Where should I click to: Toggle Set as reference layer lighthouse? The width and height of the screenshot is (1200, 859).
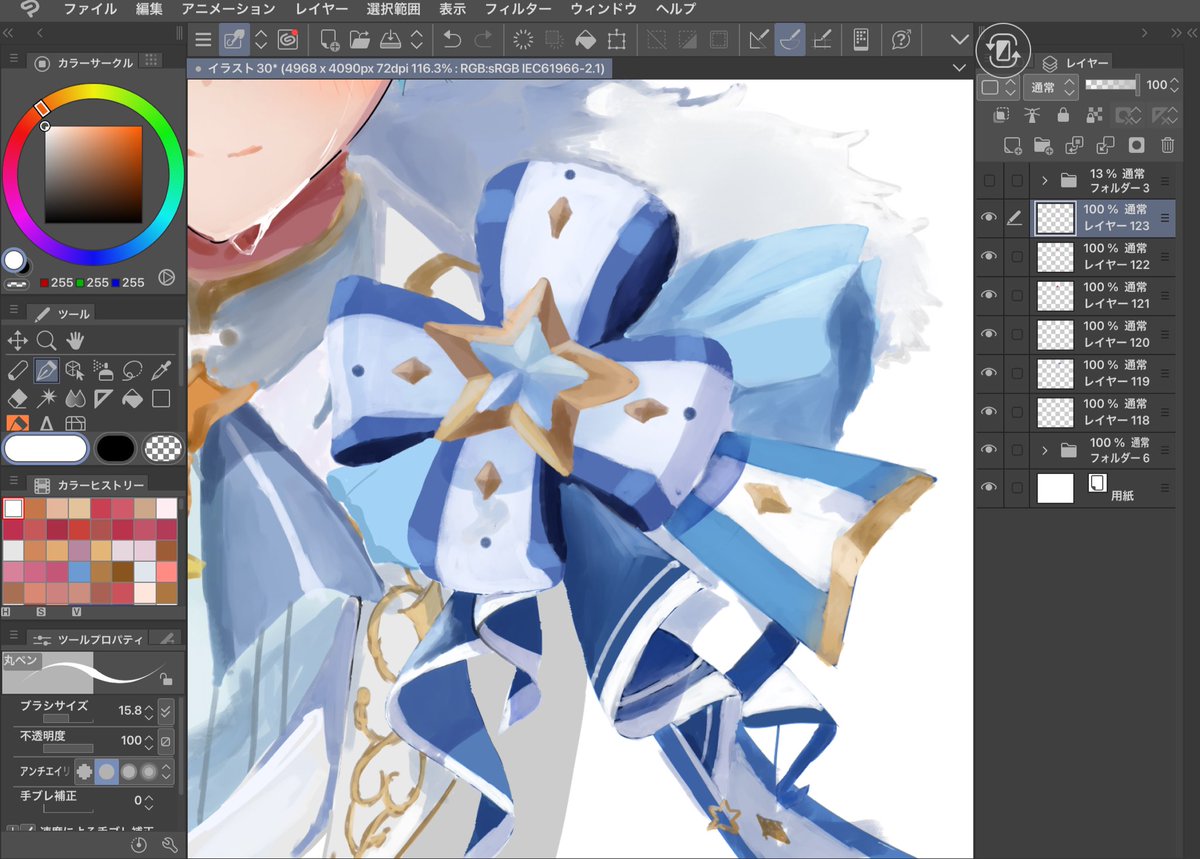1031,116
